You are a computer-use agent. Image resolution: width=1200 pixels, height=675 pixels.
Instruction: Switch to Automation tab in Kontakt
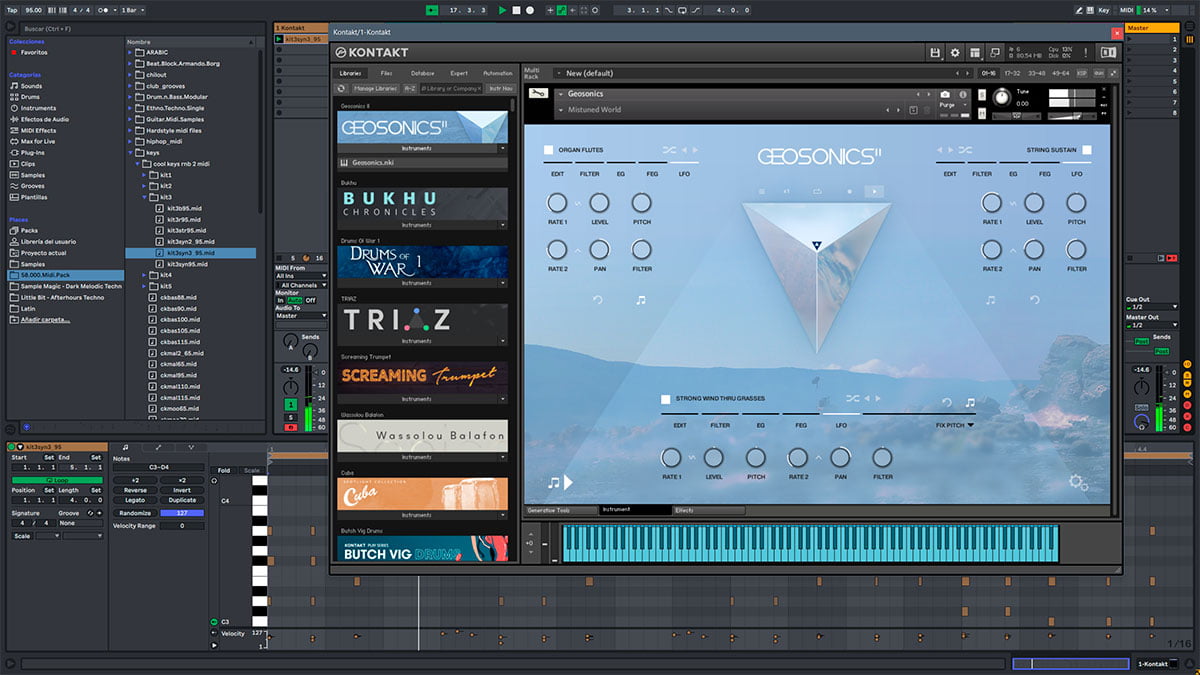point(497,73)
